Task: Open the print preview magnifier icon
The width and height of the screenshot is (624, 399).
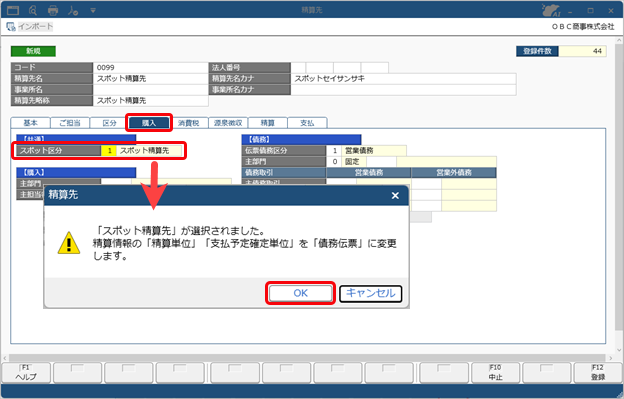Action: pos(33,10)
